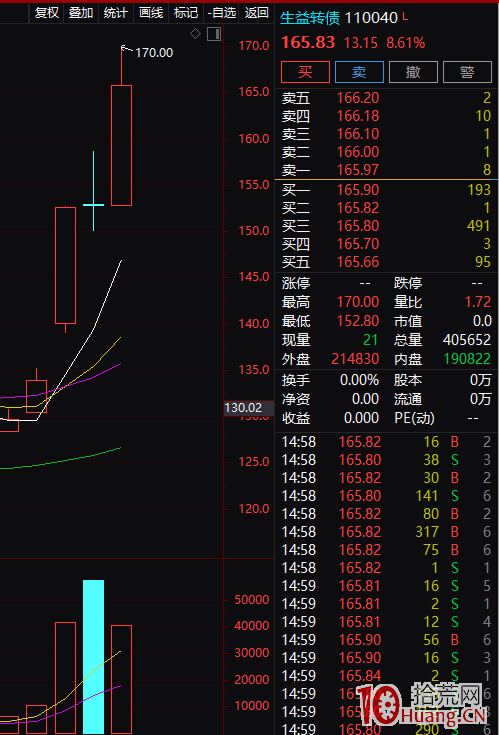Remove from watchlist via -自选
Screen dimensions: 499x735
[221, 13]
